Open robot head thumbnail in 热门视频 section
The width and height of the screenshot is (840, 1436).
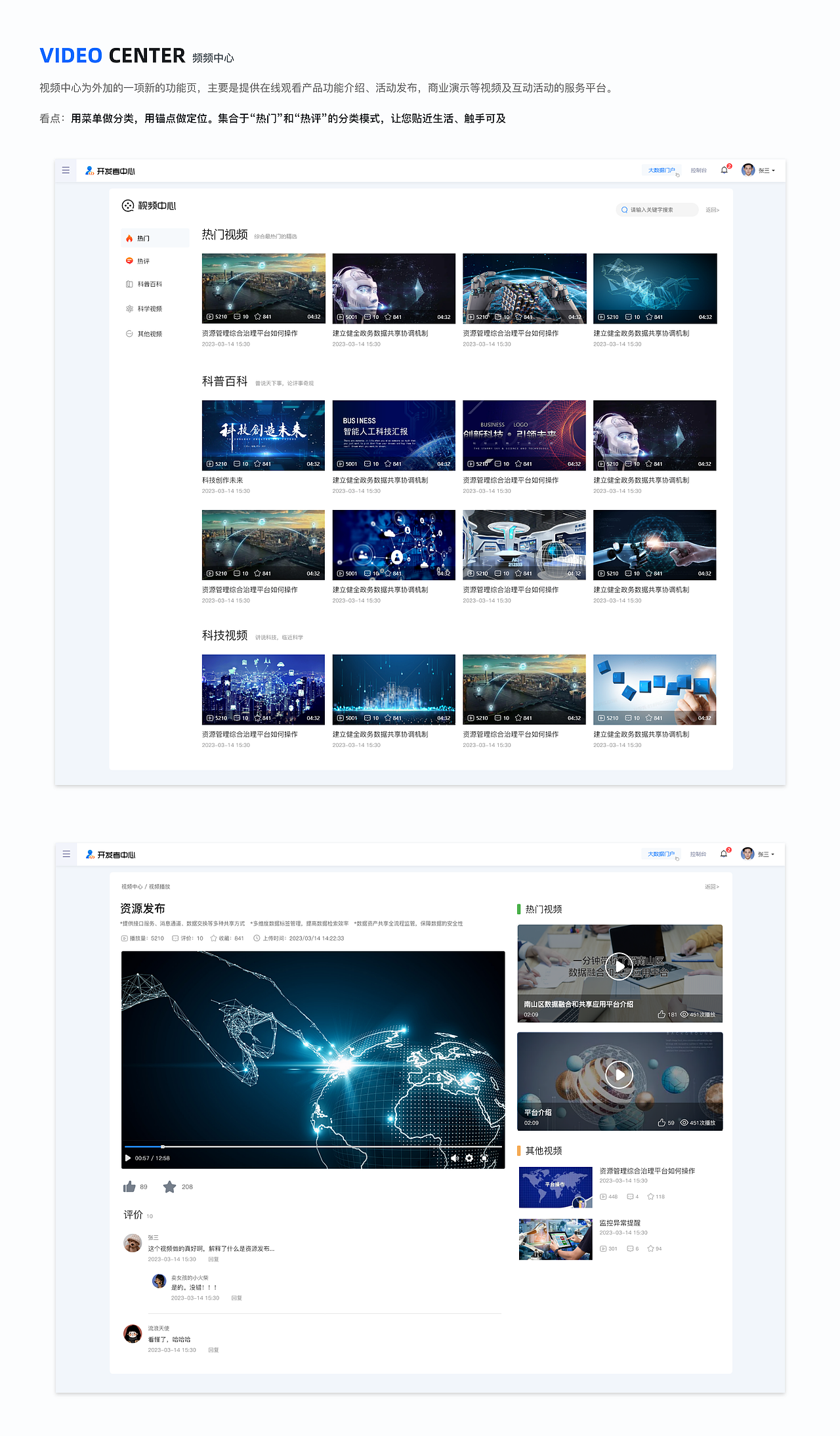click(x=394, y=289)
